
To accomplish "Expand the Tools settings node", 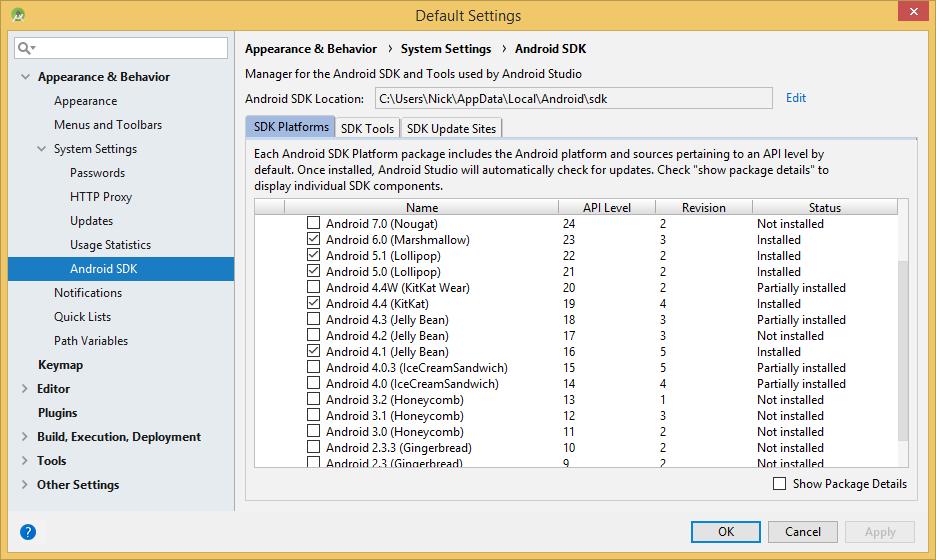I will pos(24,460).
